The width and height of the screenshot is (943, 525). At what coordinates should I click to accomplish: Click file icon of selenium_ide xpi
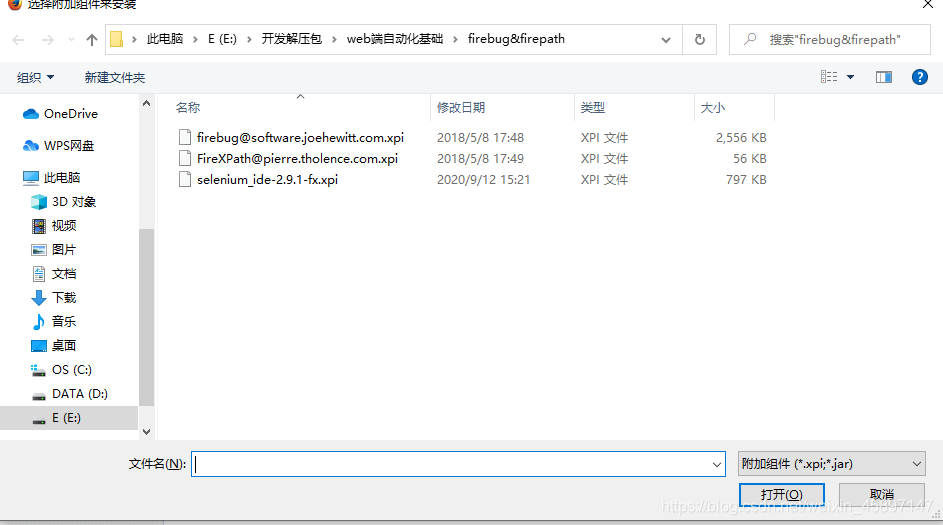click(x=185, y=179)
